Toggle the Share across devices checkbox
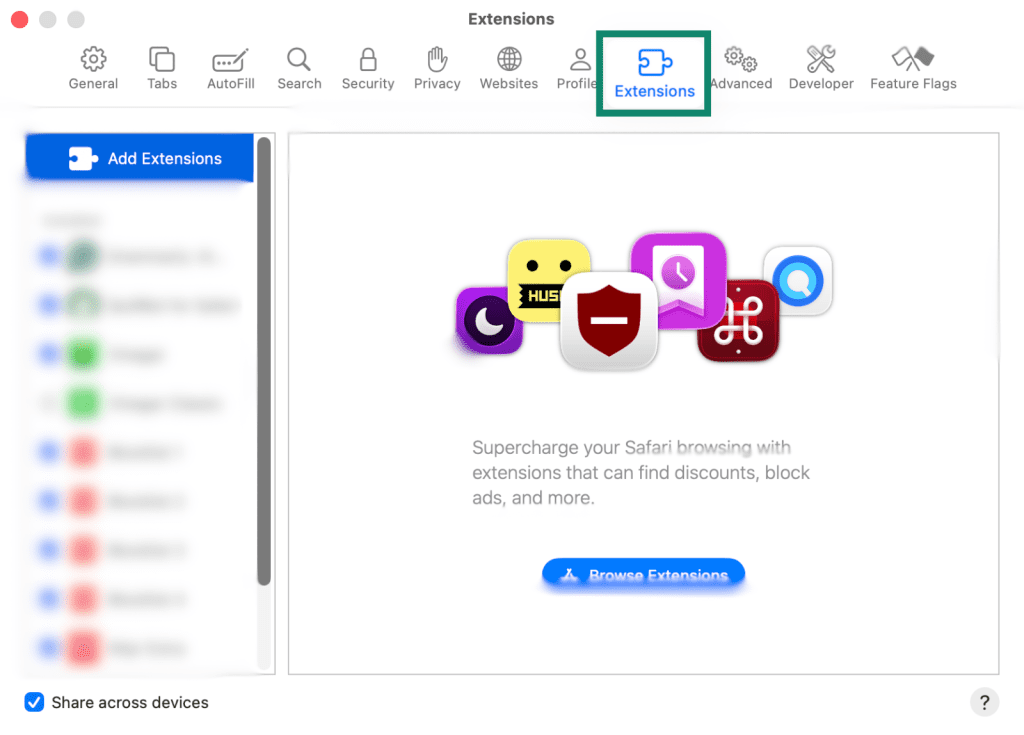Screen dimensions: 1024x735 (x=34, y=702)
